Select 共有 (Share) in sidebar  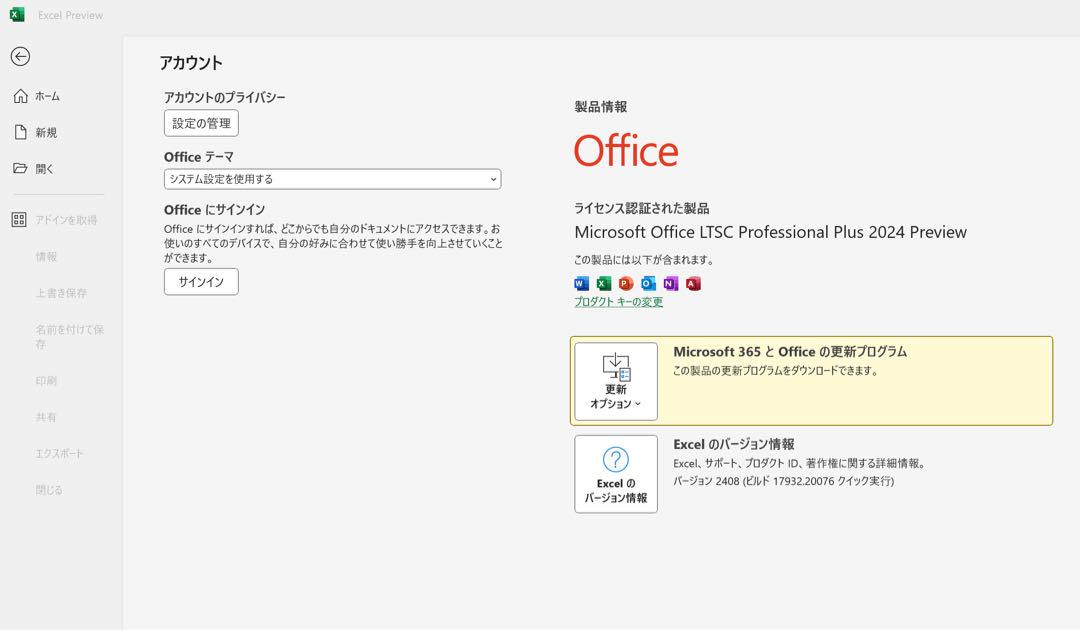tap(46, 417)
